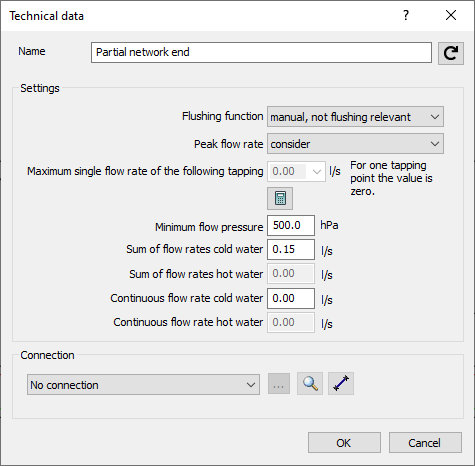The width and height of the screenshot is (475, 466).
Task: Click the Name field with Partial network end
Action: tap(261, 52)
